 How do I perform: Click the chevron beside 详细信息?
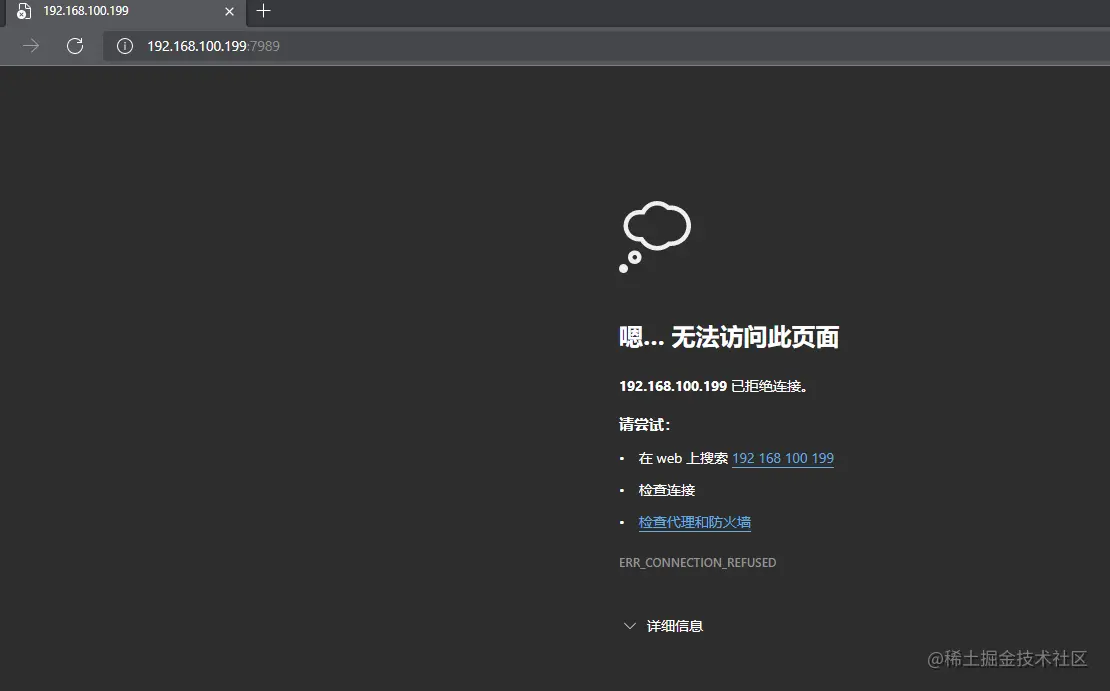pos(629,626)
